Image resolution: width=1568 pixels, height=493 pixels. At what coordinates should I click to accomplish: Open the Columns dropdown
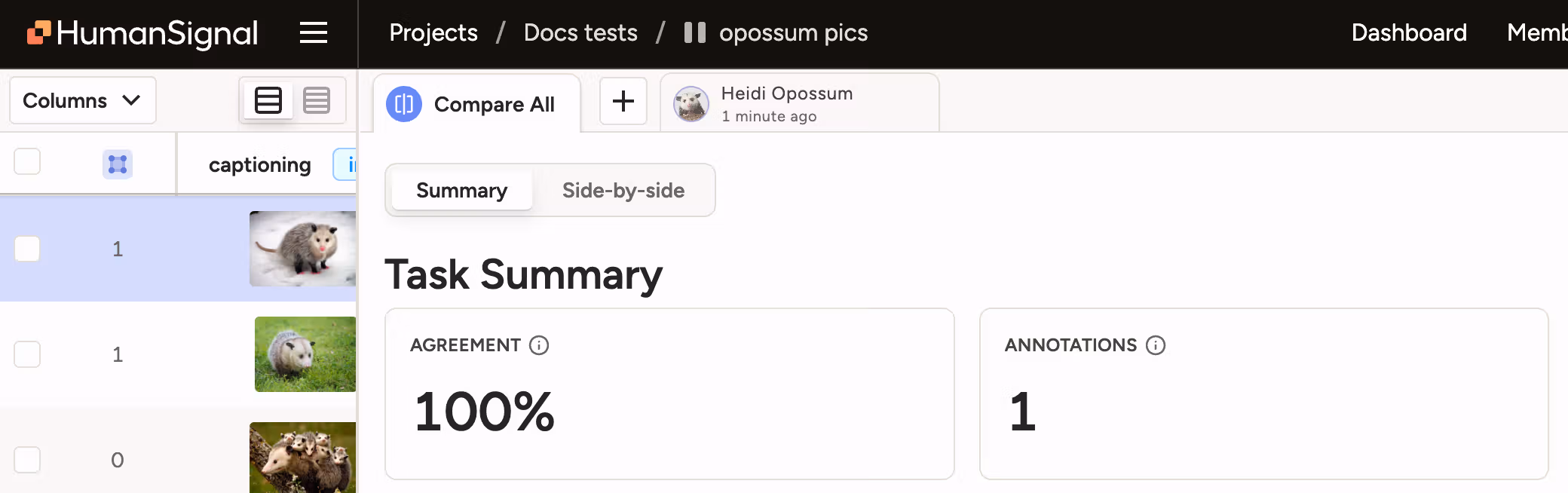(x=82, y=100)
